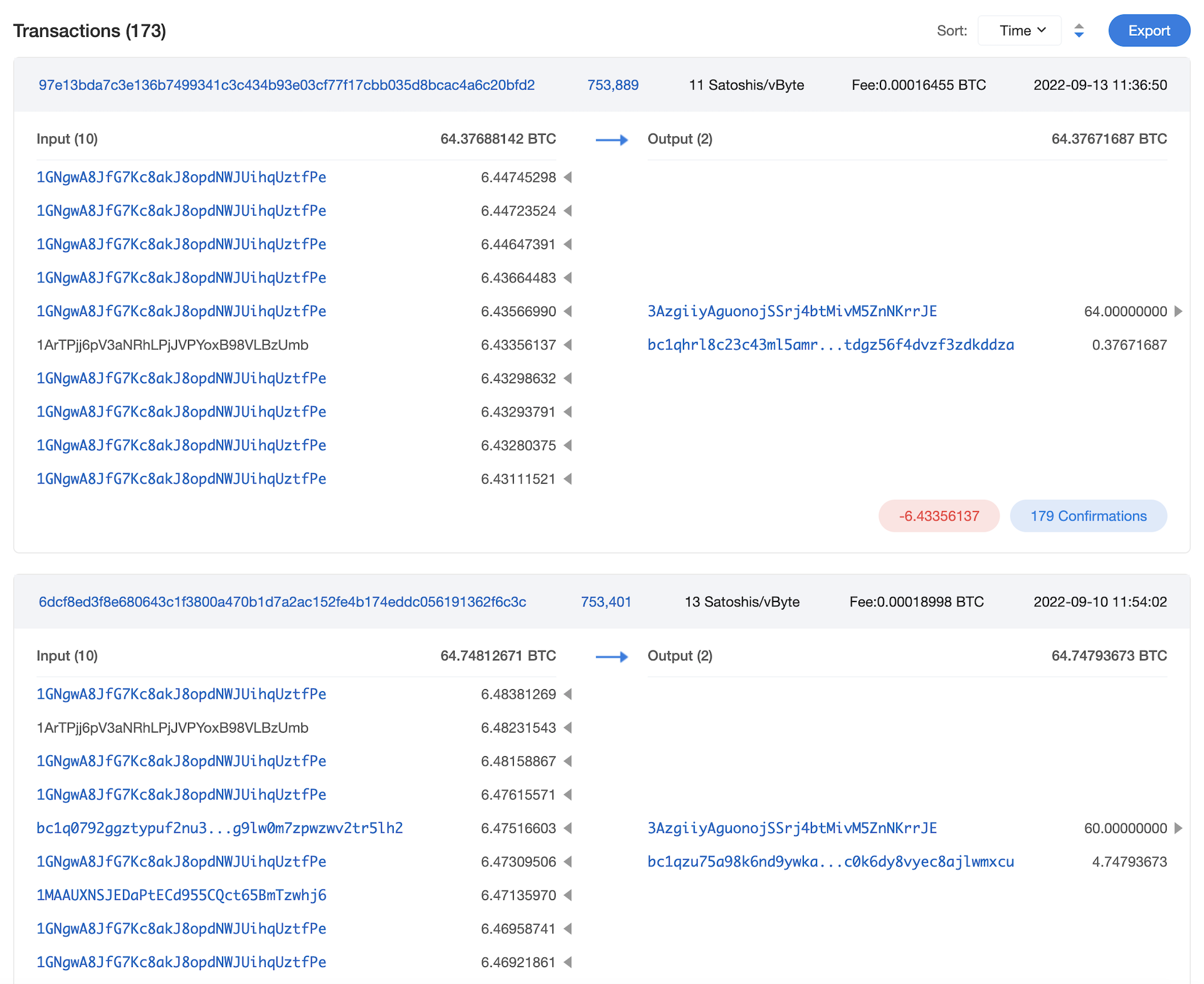Click left triangle beside input amount 6.47516603
The height and width of the screenshot is (984, 1204).
point(568,828)
